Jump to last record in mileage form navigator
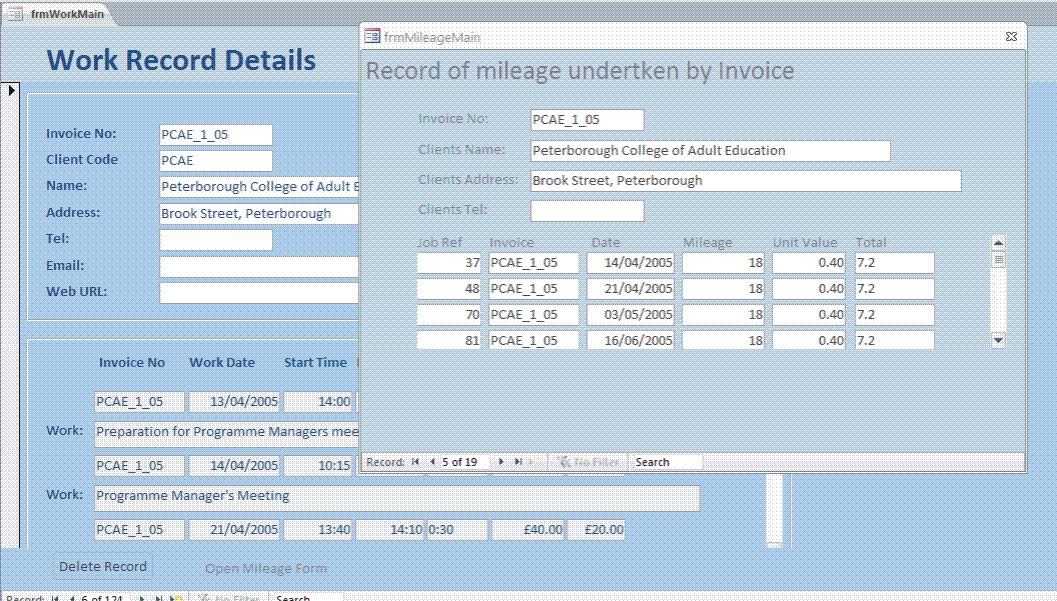Screen dimensions: 1057x601 [517, 462]
